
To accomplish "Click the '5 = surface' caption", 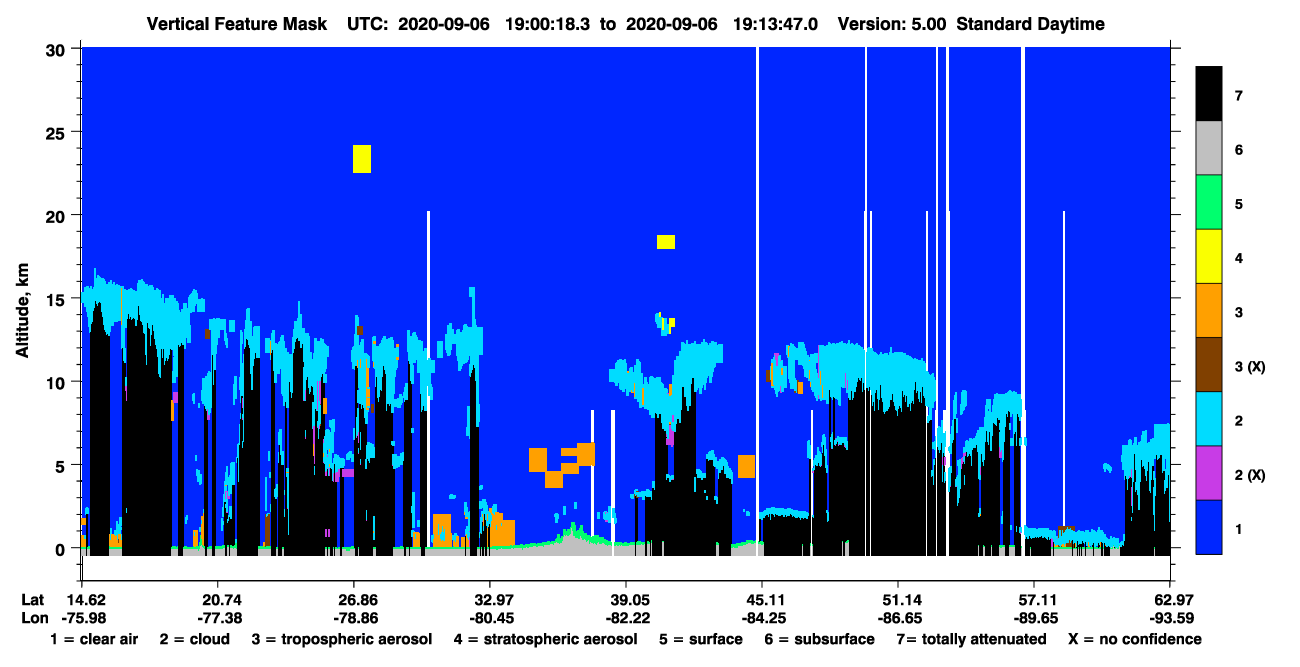I will point(701,639).
